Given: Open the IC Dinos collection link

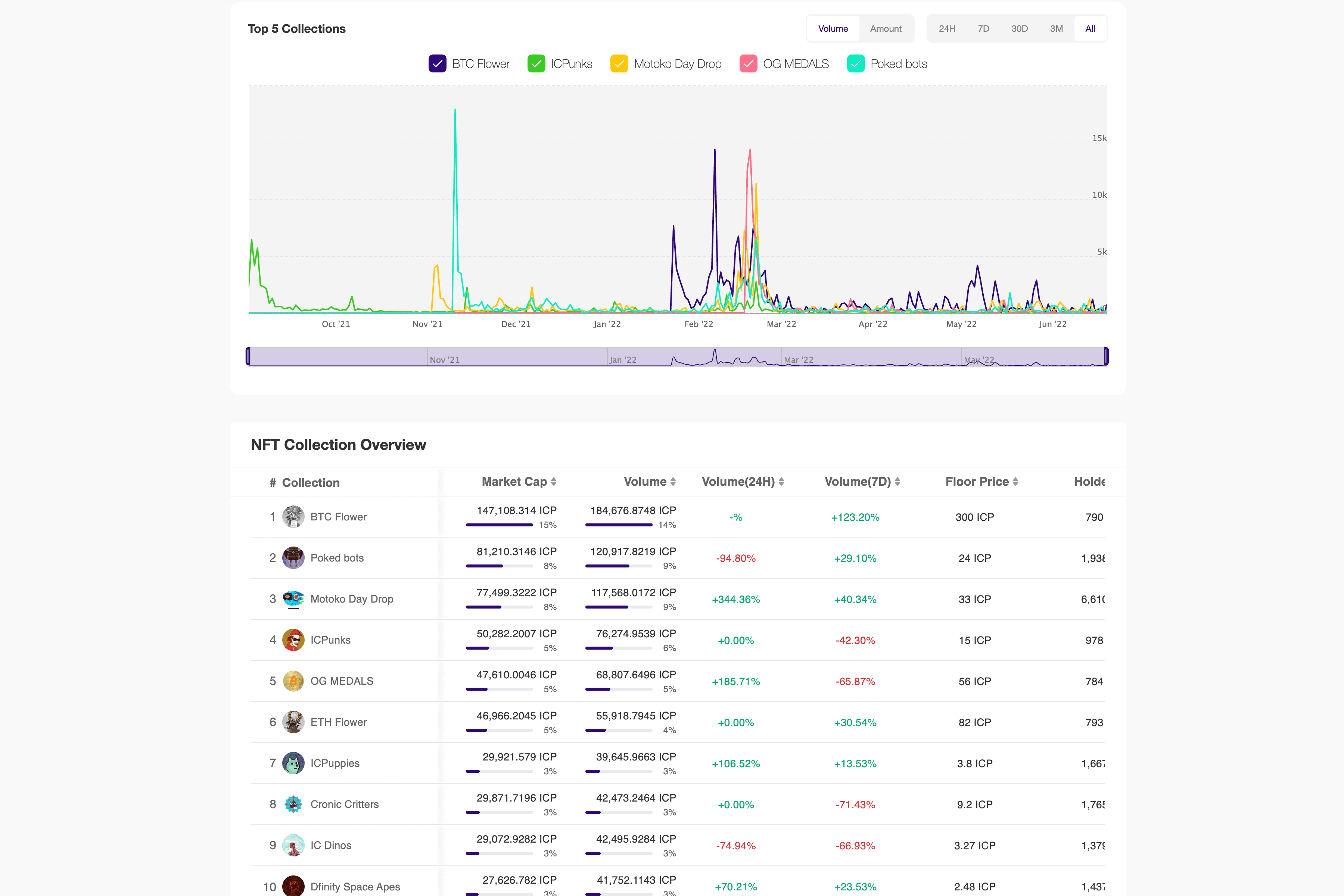Looking at the screenshot, I should coord(330,845).
